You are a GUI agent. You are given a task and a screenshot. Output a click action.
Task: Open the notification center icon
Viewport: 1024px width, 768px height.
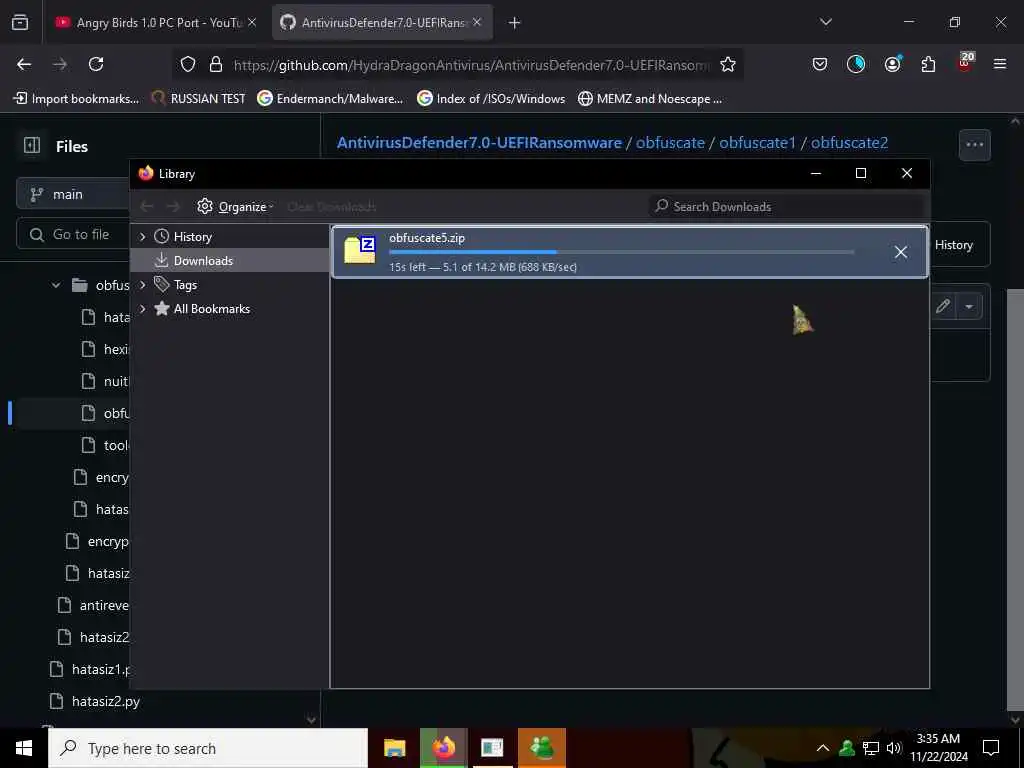[x=991, y=748]
